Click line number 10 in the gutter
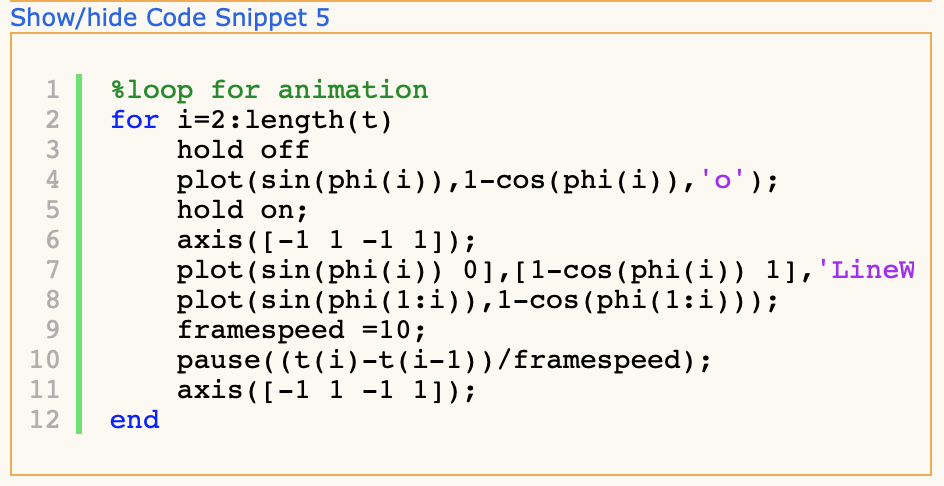The width and height of the screenshot is (944, 486). [45, 360]
